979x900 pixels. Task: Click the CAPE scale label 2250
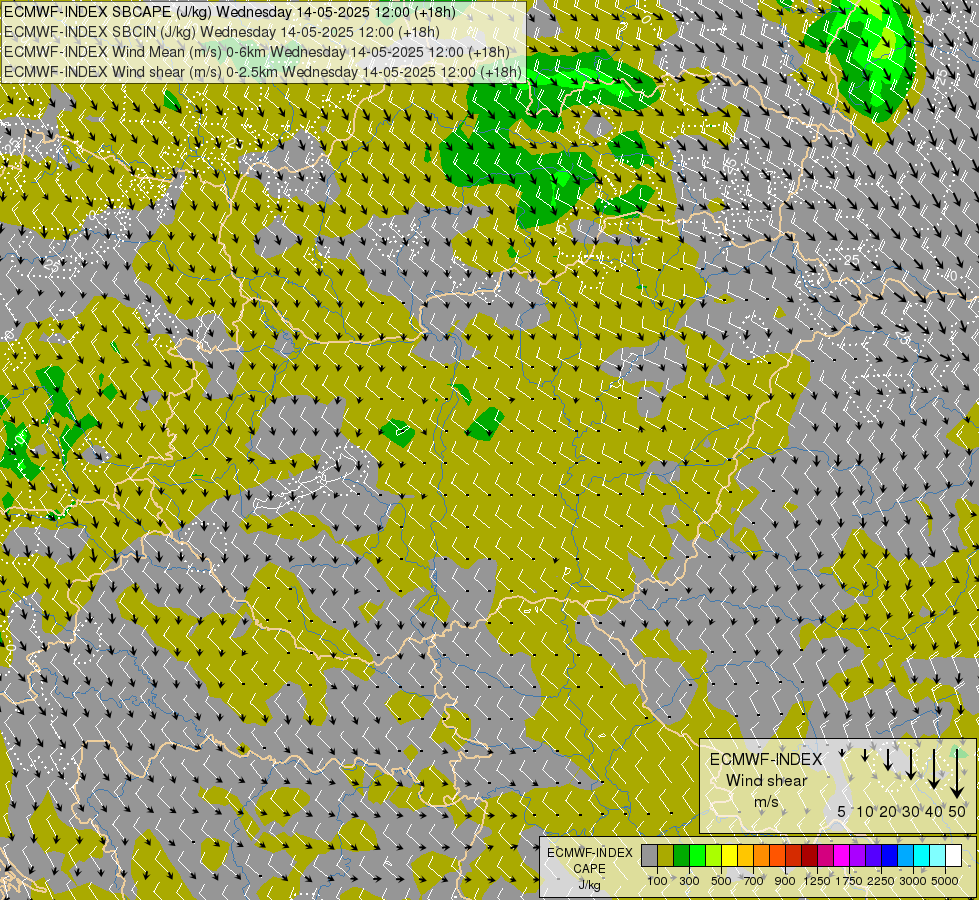coord(880,881)
